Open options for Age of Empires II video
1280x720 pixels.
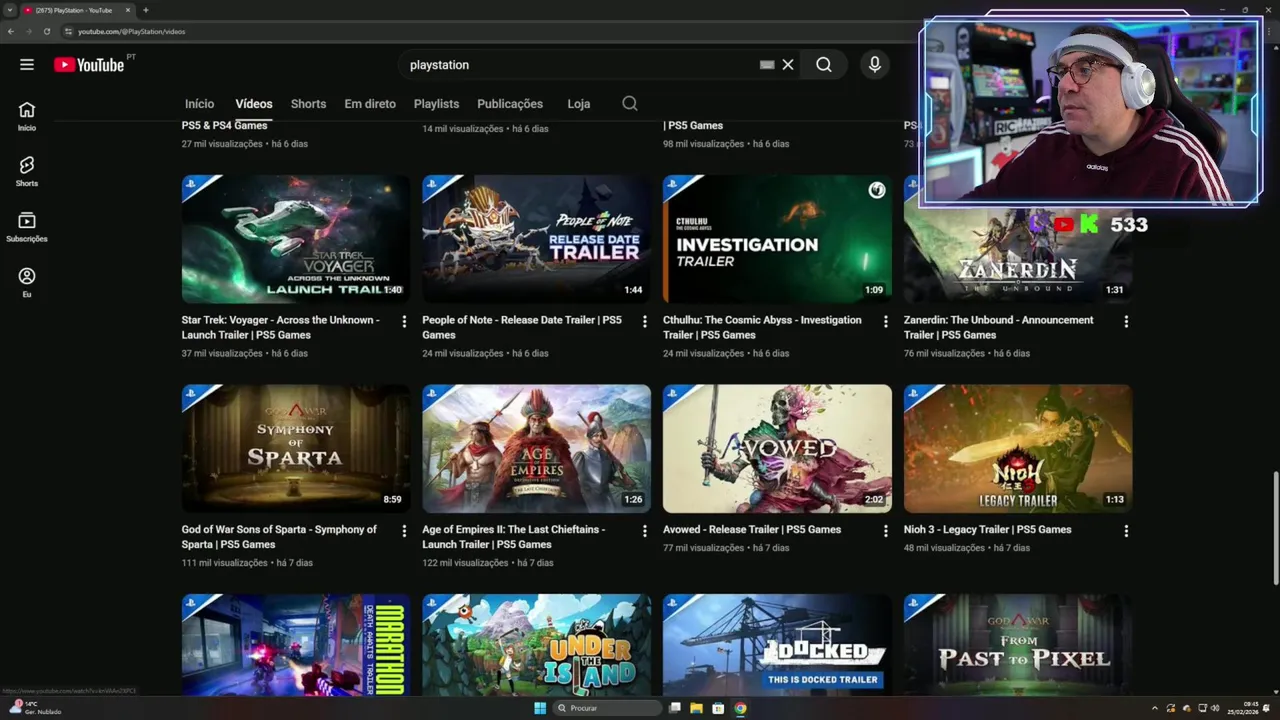click(645, 531)
